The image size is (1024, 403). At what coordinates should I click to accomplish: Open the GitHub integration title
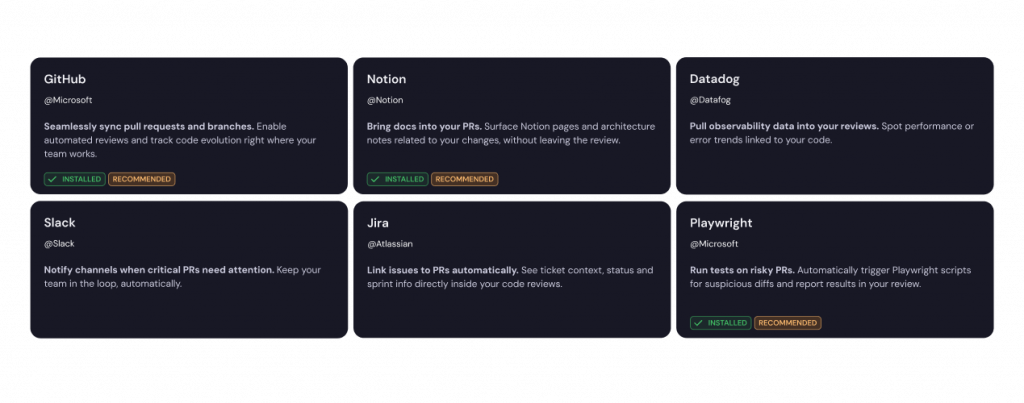click(x=65, y=79)
